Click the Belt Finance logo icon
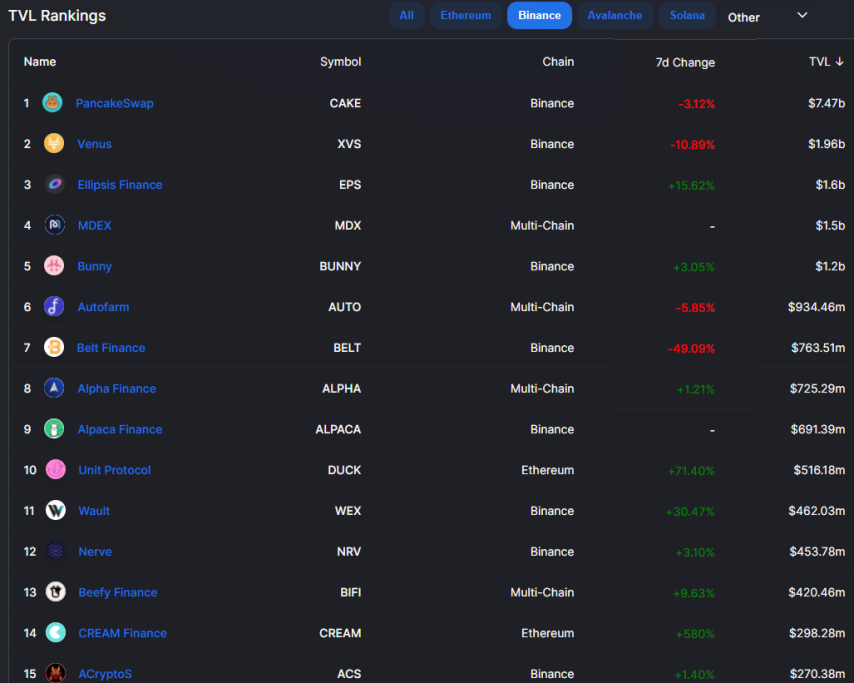854x683 pixels. click(x=54, y=347)
